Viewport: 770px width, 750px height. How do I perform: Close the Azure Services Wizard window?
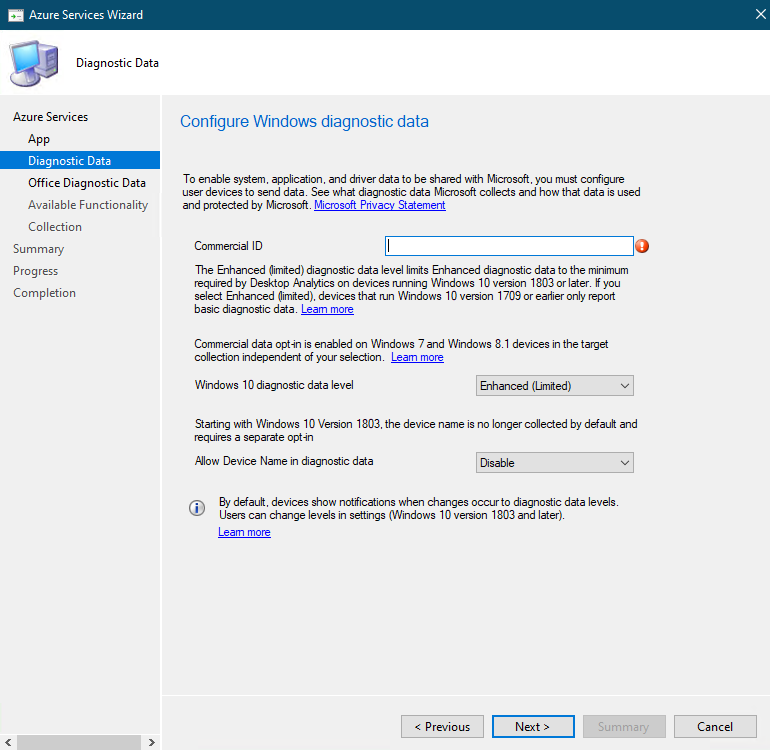tap(760, 14)
